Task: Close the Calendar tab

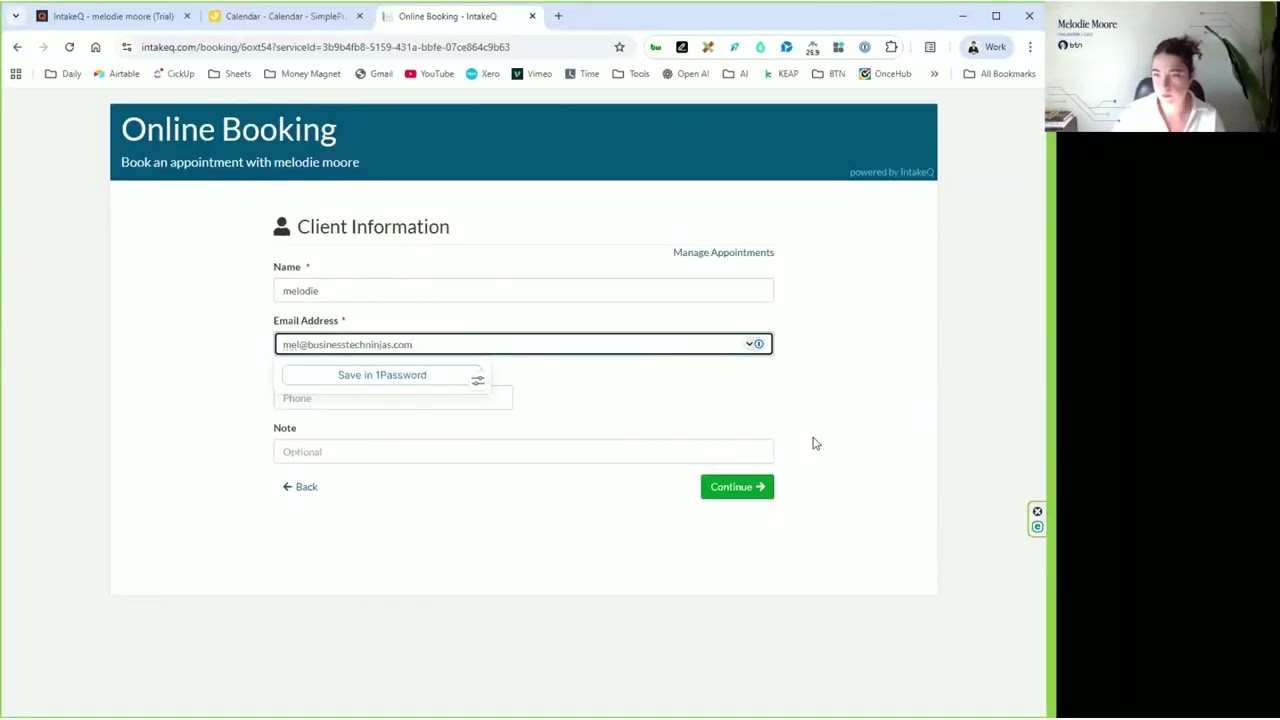Action: click(x=360, y=16)
